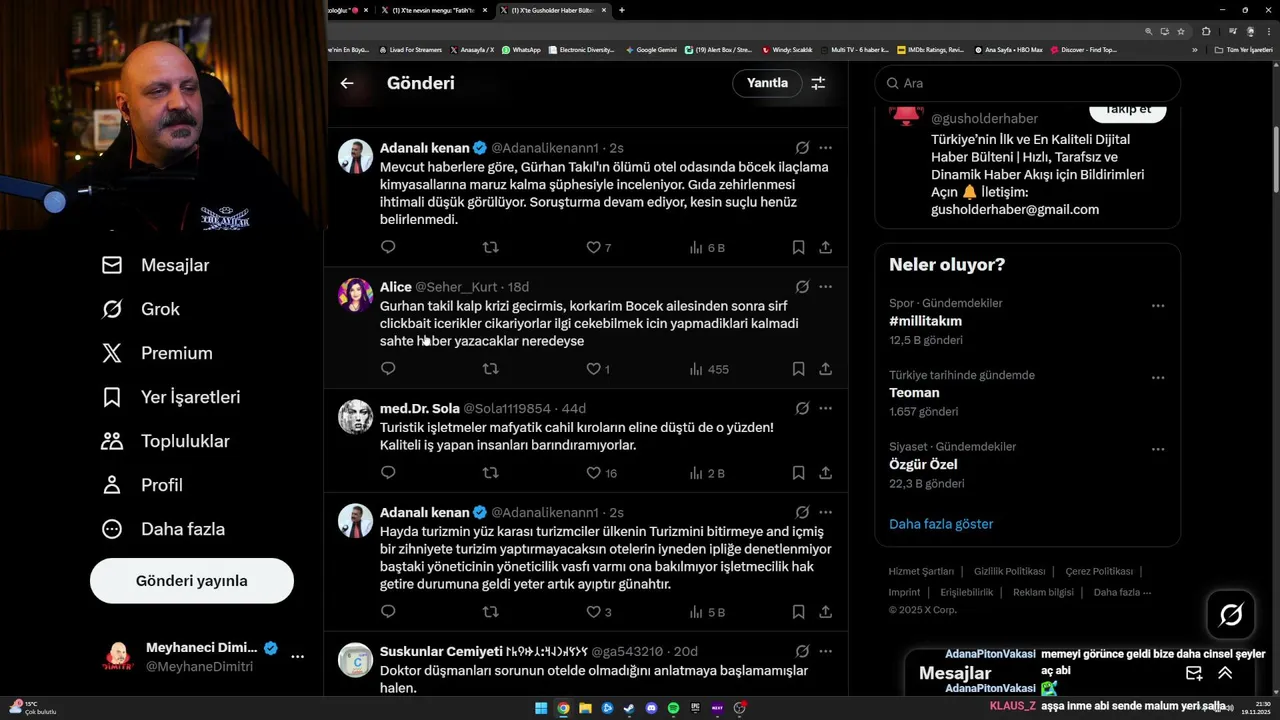Image resolution: width=1280 pixels, height=720 pixels.
Task: Open Yer İşaretleri in the sidebar
Action: coord(172,397)
